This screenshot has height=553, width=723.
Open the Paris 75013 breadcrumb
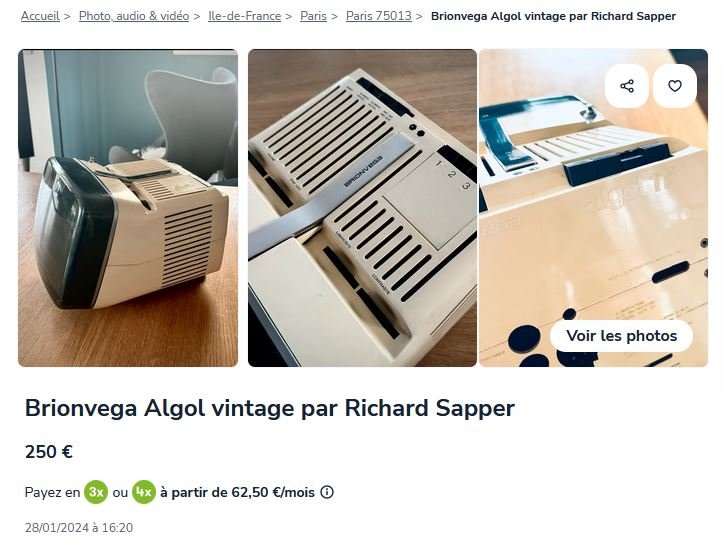click(x=379, y=16)
